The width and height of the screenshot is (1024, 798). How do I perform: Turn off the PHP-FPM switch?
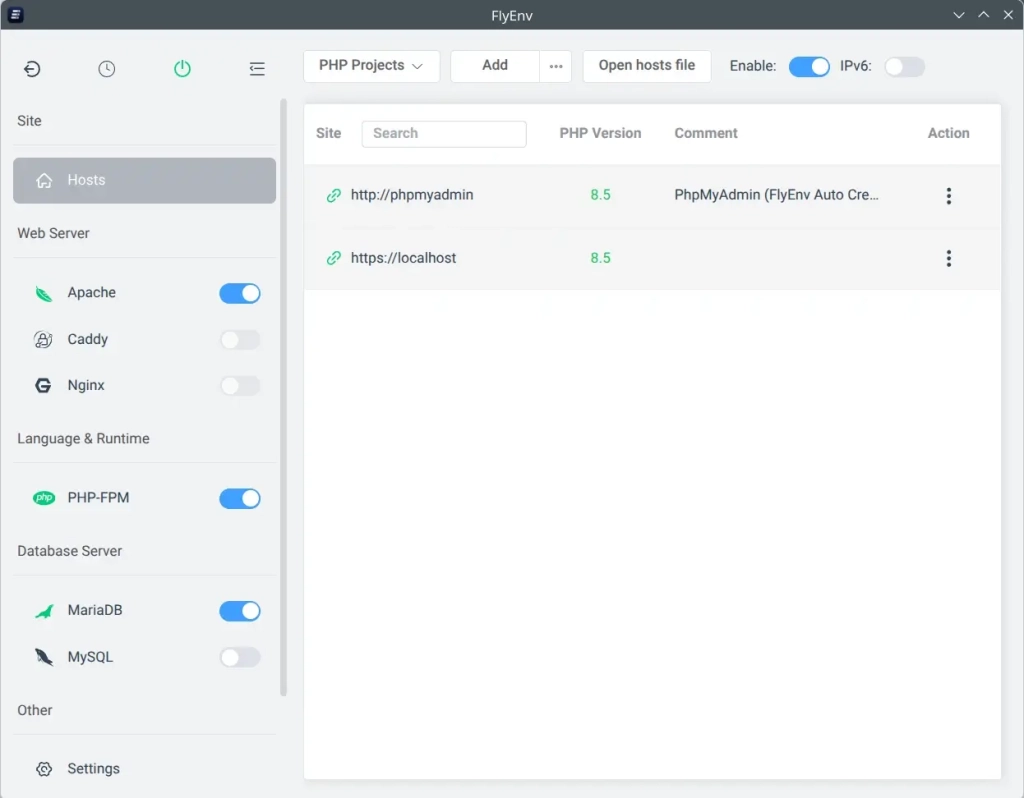(240, 498)
